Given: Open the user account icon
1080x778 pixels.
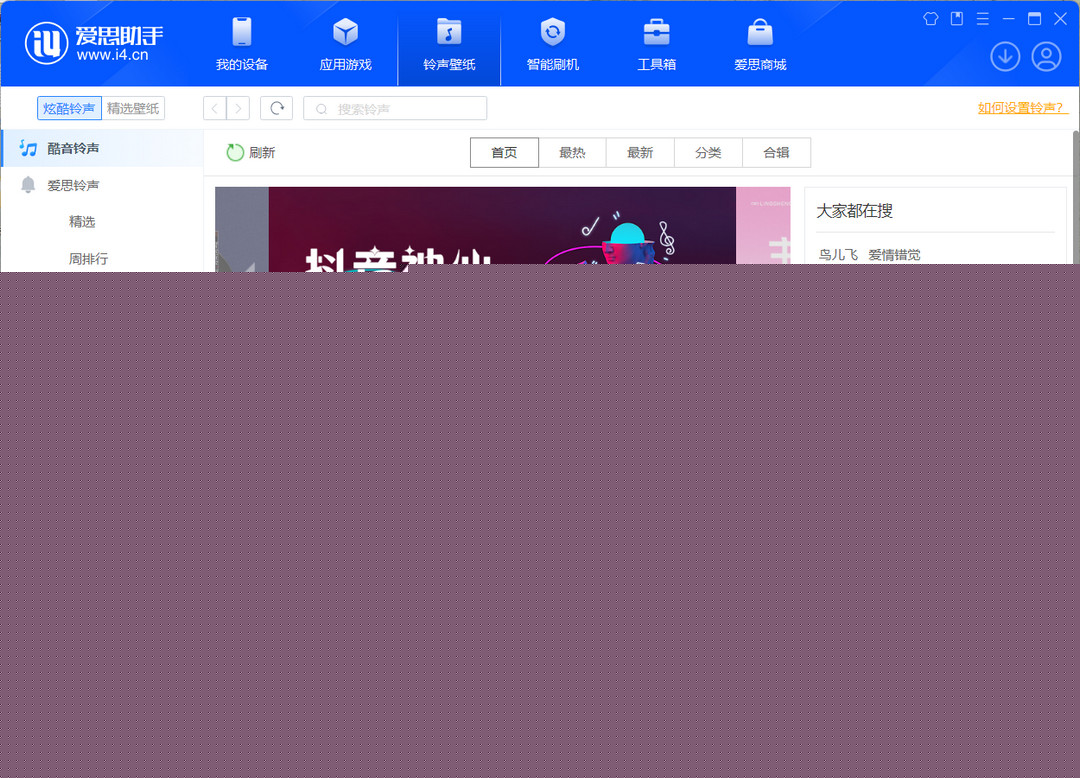Looking at the screenshot, I should click(1046, 57).
